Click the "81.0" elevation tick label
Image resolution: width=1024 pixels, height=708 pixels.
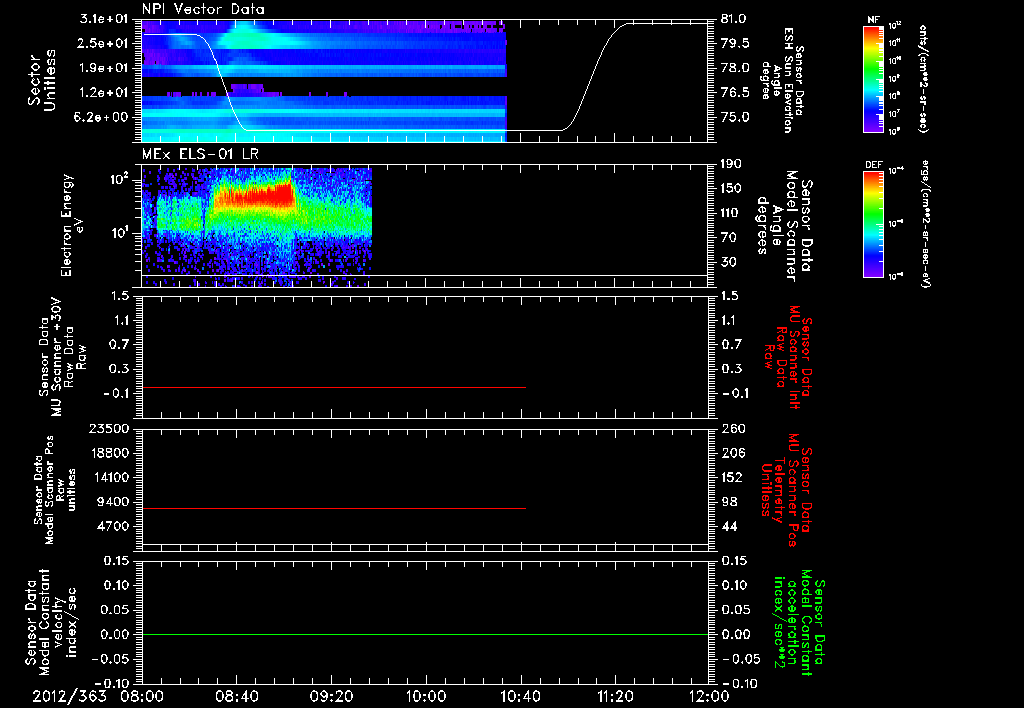[734, 19]
